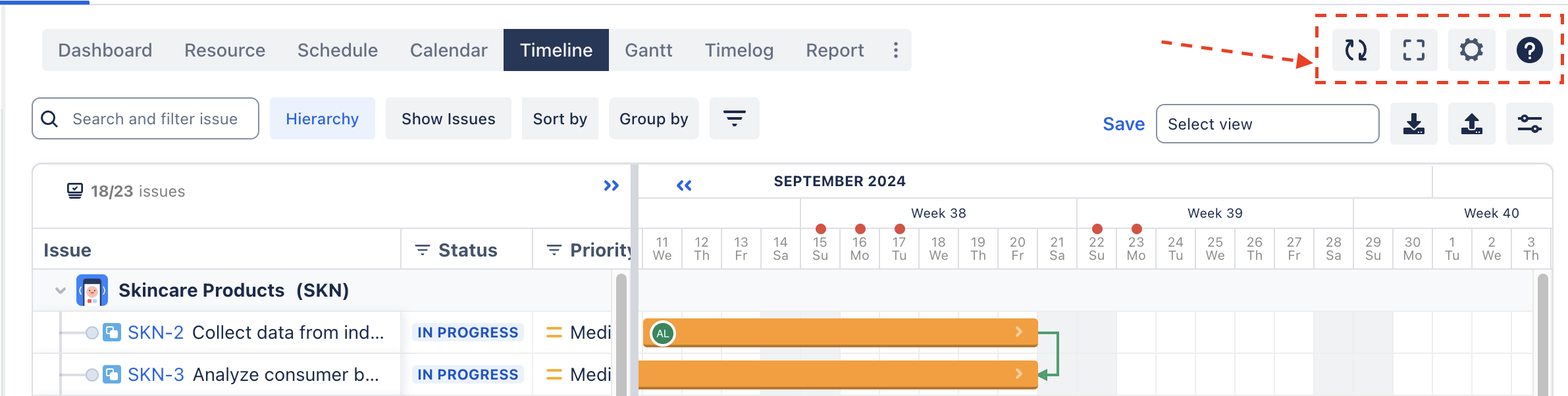Click the Search and filter issue field
Image resolution: width=1568 pixels, height=396 pixels.
pos(145,118)
